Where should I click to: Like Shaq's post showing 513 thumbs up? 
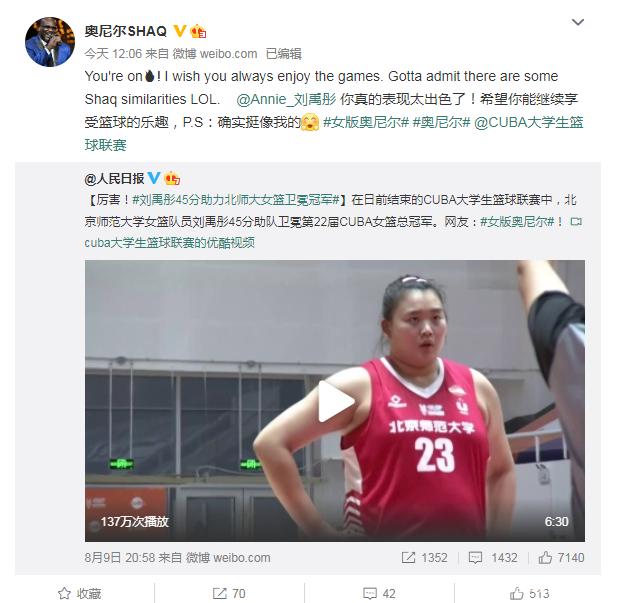[x=529, y=594]
